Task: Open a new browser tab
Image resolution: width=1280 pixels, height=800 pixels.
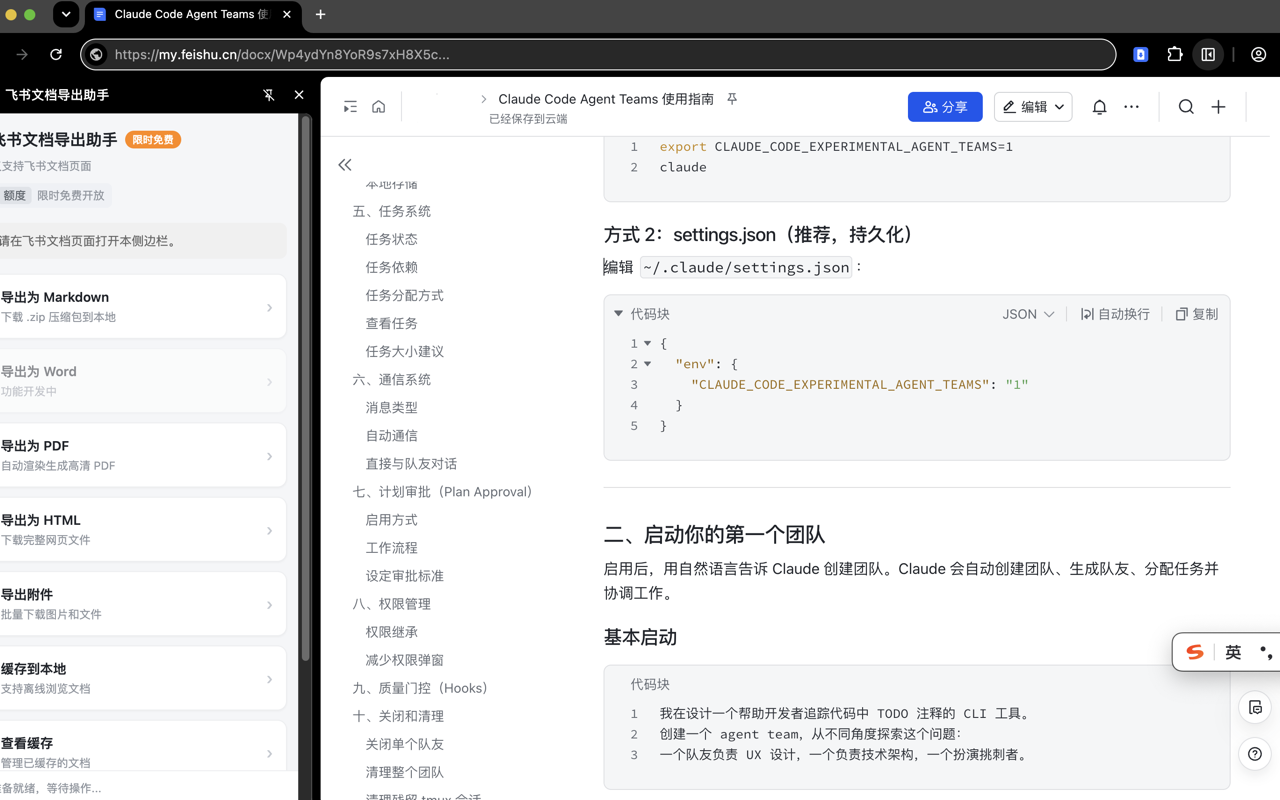Action: [320, 15]
